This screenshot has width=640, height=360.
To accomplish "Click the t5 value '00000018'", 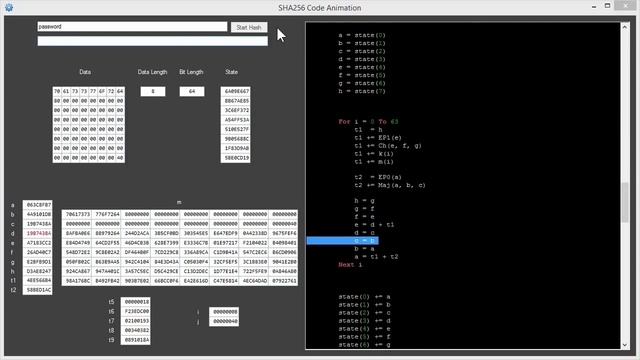I will tap(136, 302).
